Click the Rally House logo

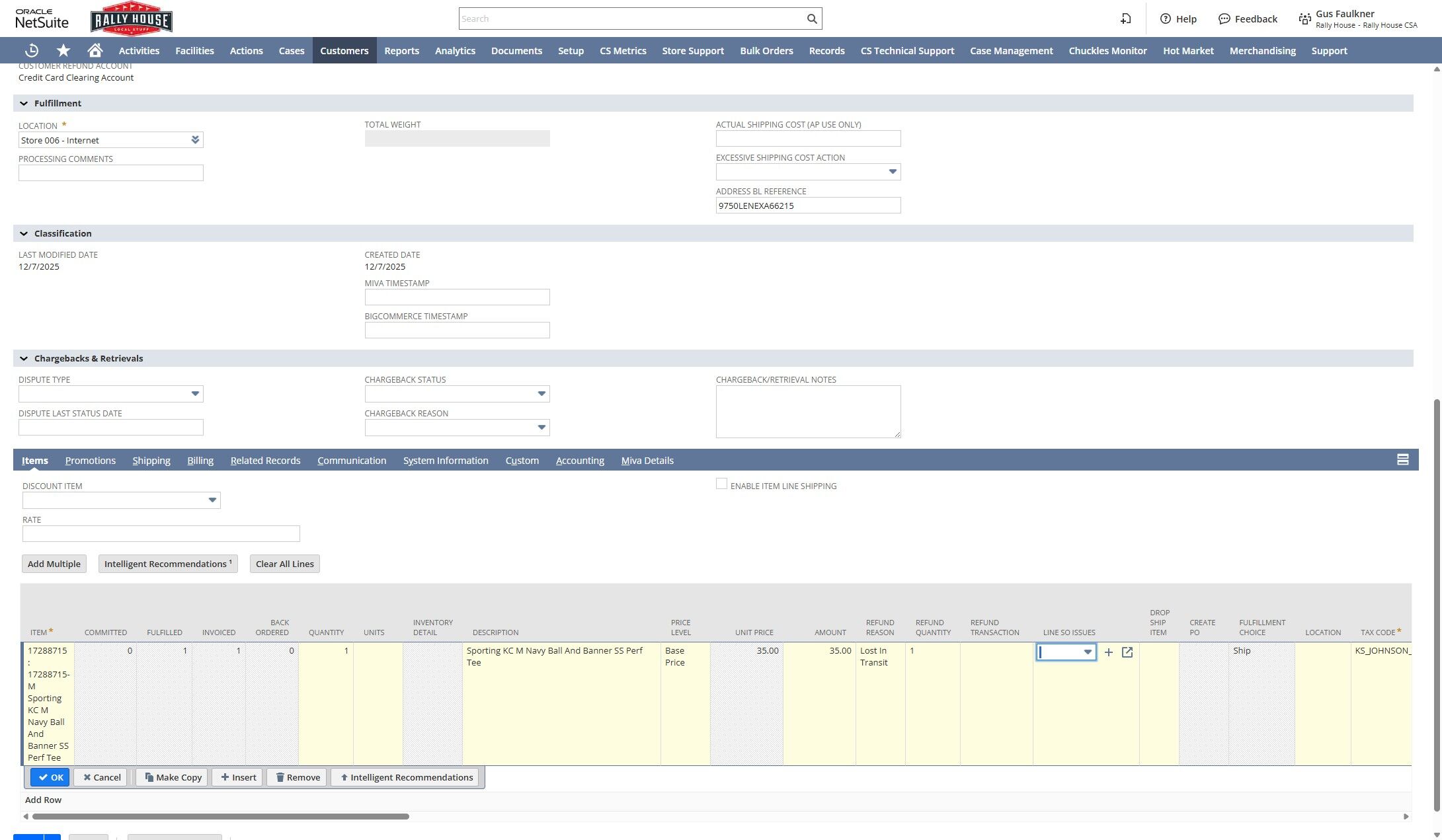[132, 19]
